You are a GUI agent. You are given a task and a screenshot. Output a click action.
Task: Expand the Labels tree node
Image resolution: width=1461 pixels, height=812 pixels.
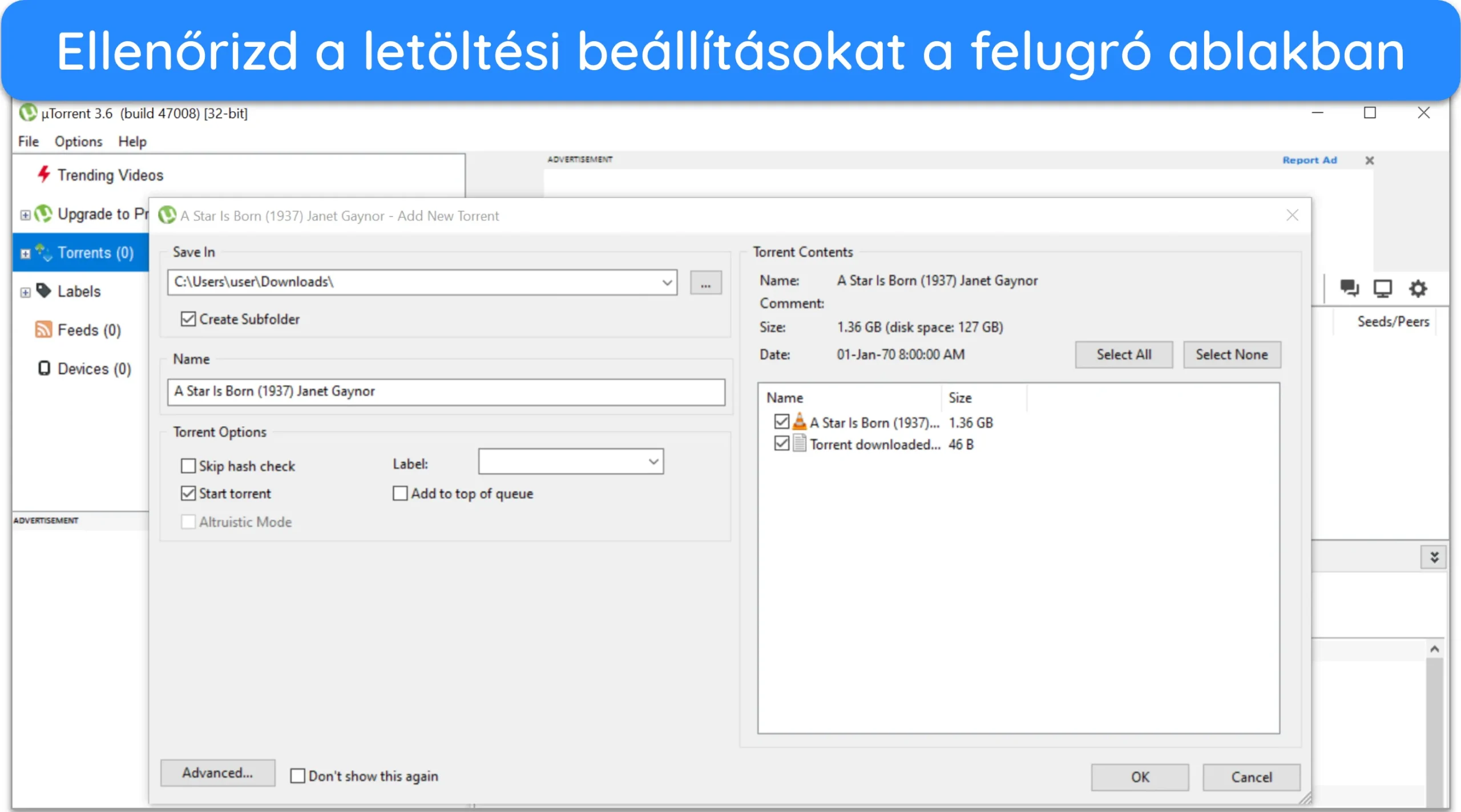click(x=25, y=292)
